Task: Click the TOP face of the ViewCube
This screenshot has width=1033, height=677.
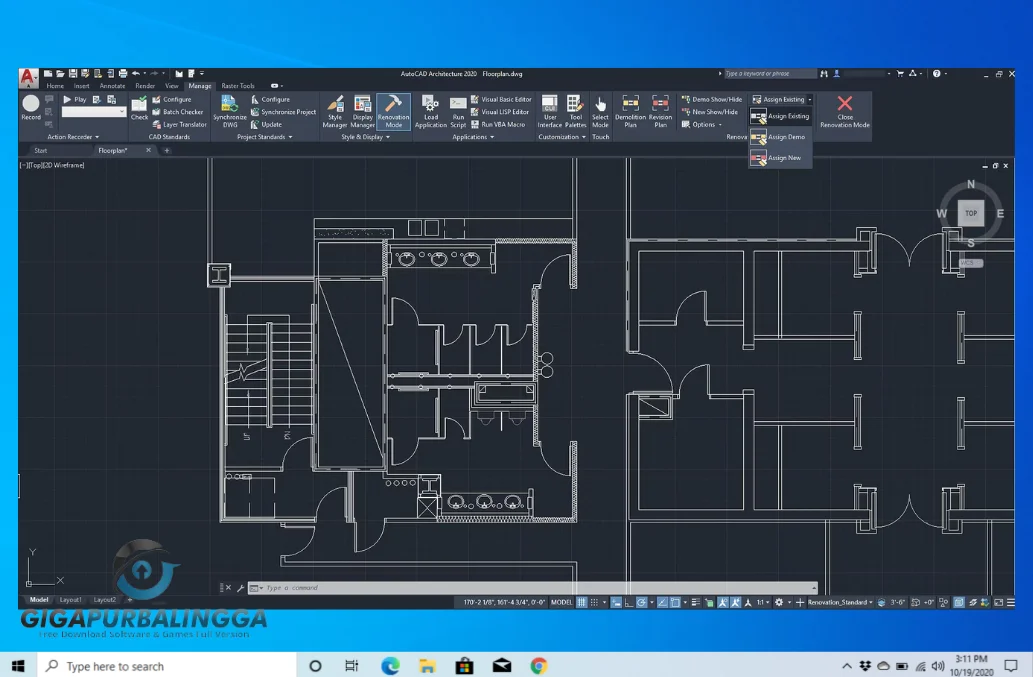Action: click(x=970, y=213)
